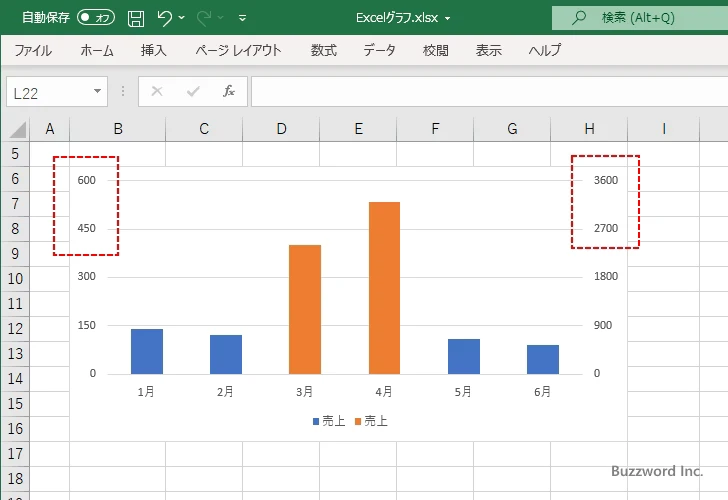This screenshot has height=500, width=728.
Task: Click the Select All corner triangle
Action: pyautogui.click(x=17, y=130)
